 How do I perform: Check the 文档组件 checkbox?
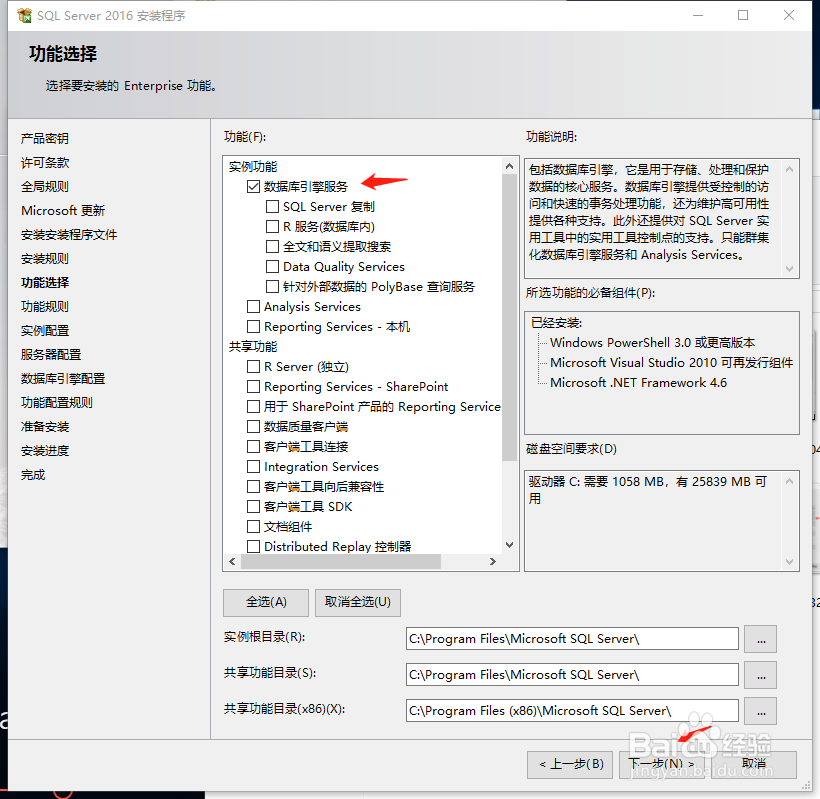254,527
